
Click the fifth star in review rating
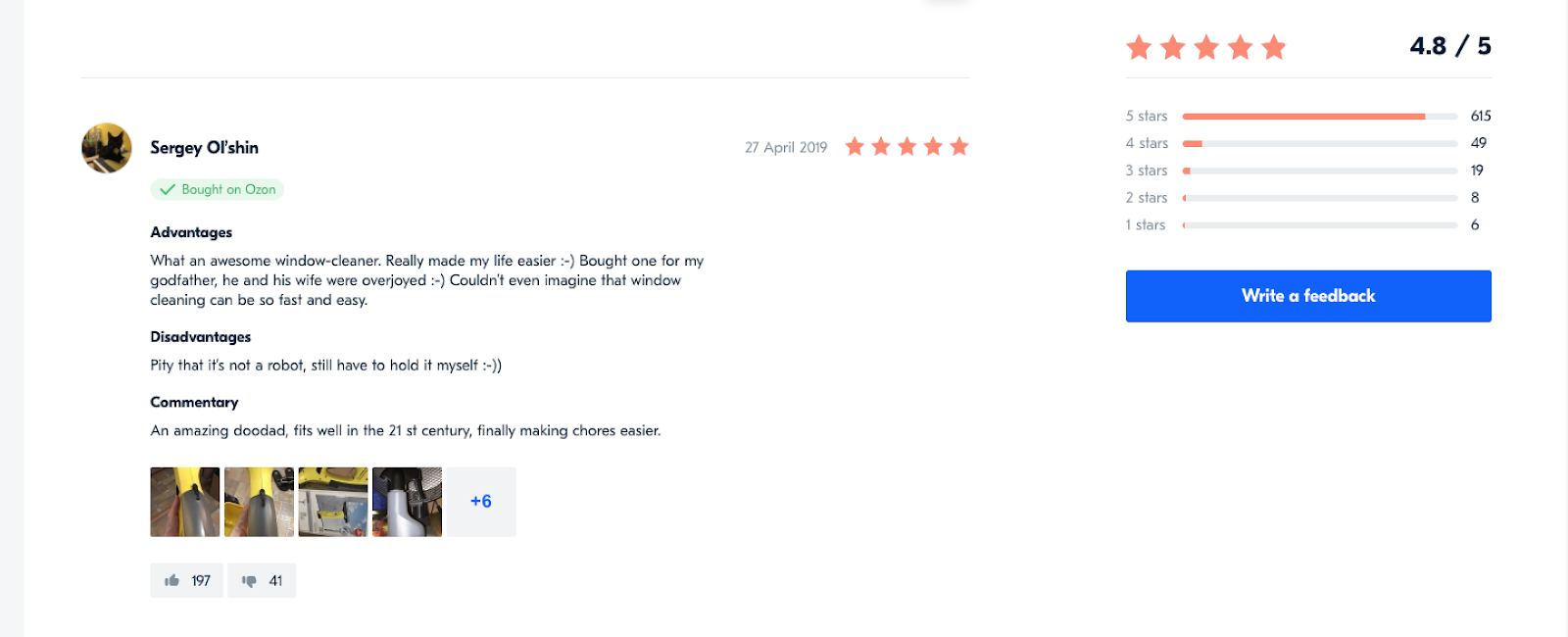click(x=959, y=146)
